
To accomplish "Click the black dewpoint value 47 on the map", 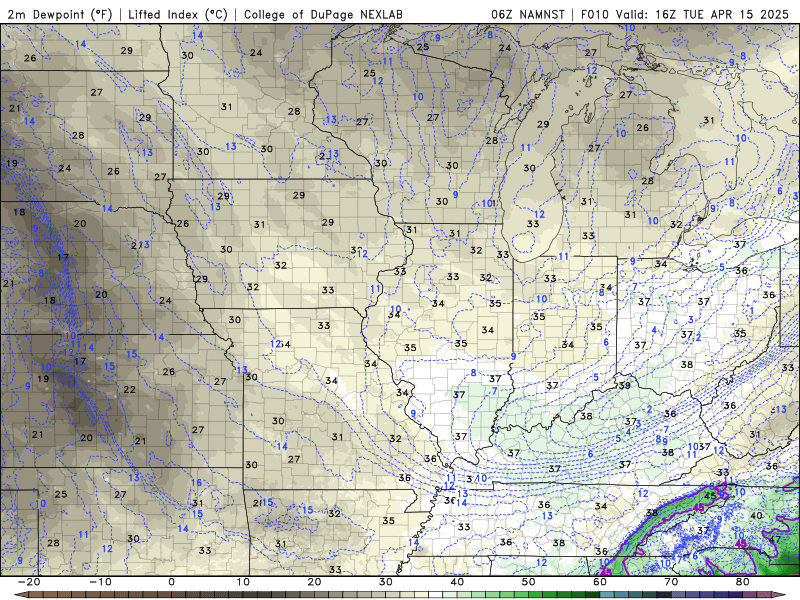I will 775,539.
